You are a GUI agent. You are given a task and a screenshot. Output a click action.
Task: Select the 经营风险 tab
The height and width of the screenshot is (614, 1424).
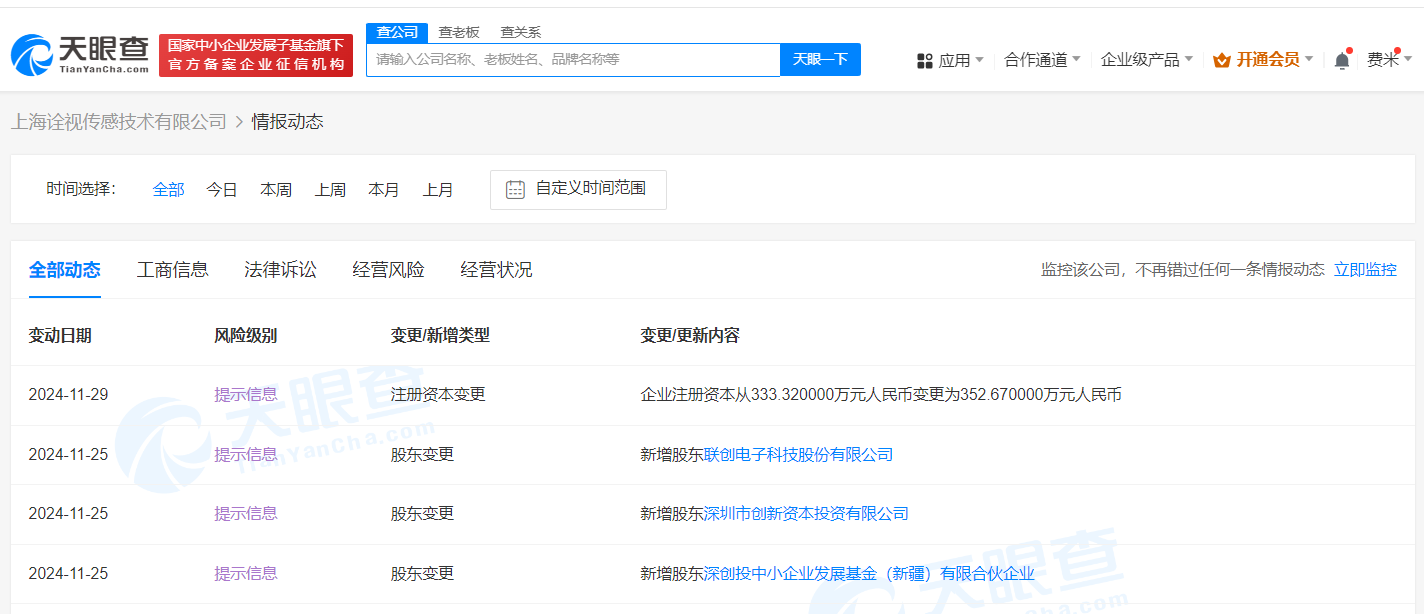(388, 270)
